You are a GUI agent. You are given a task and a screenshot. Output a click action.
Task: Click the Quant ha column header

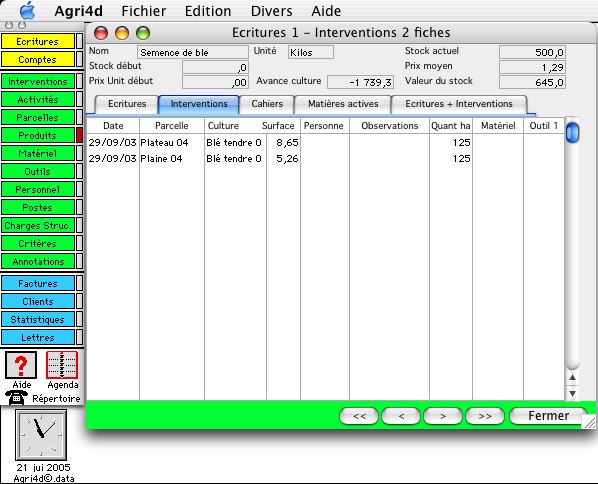click(450, 126)
